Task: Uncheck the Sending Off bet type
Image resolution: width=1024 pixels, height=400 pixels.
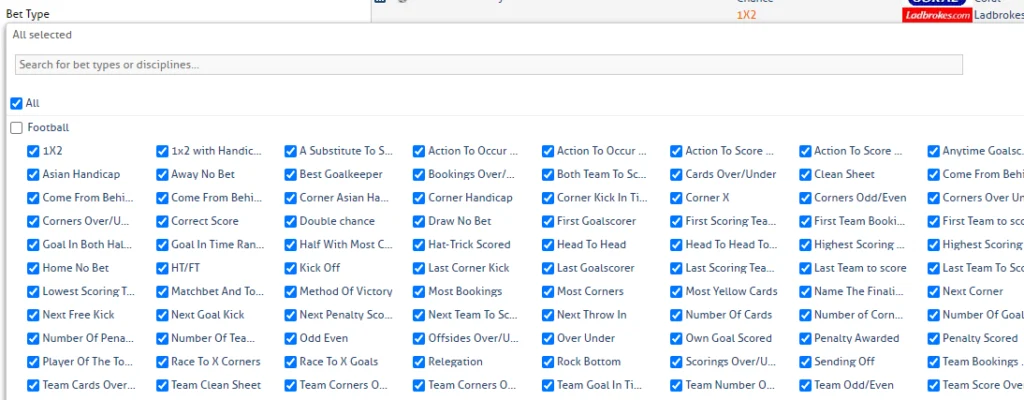Action: [806, 362]
